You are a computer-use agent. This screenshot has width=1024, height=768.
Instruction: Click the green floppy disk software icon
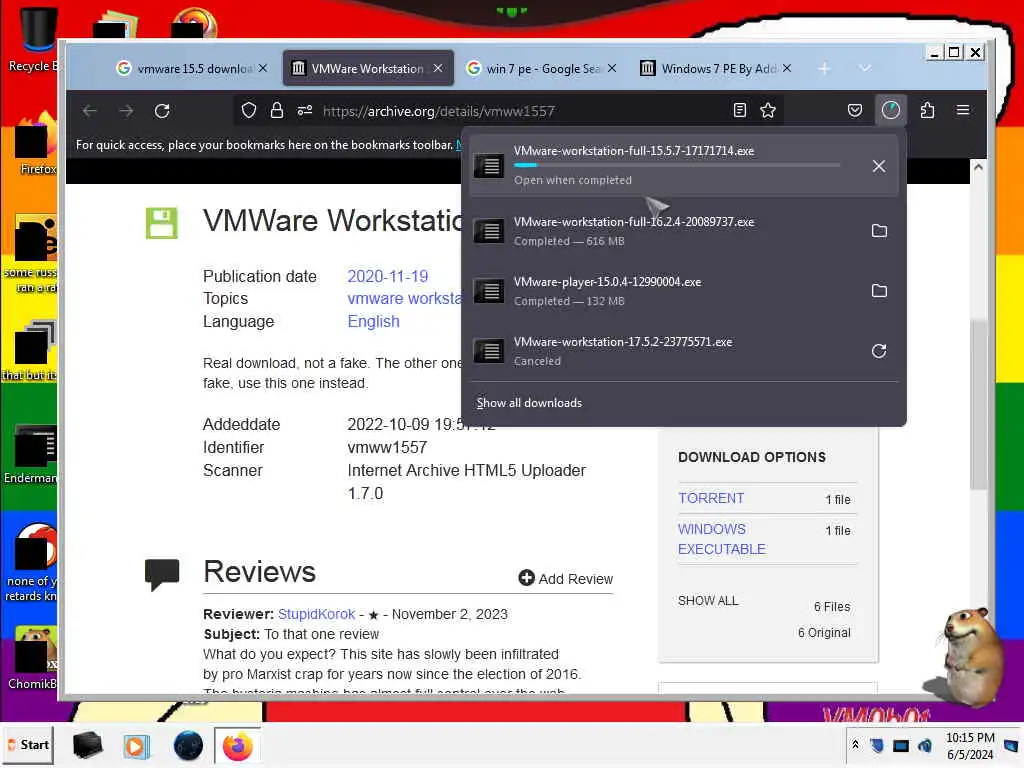click(x=161, y=223)
